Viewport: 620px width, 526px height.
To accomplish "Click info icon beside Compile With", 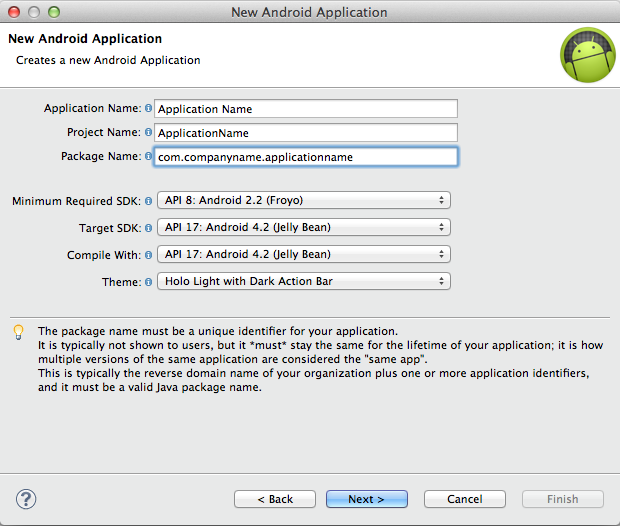I will click(149, 255).
